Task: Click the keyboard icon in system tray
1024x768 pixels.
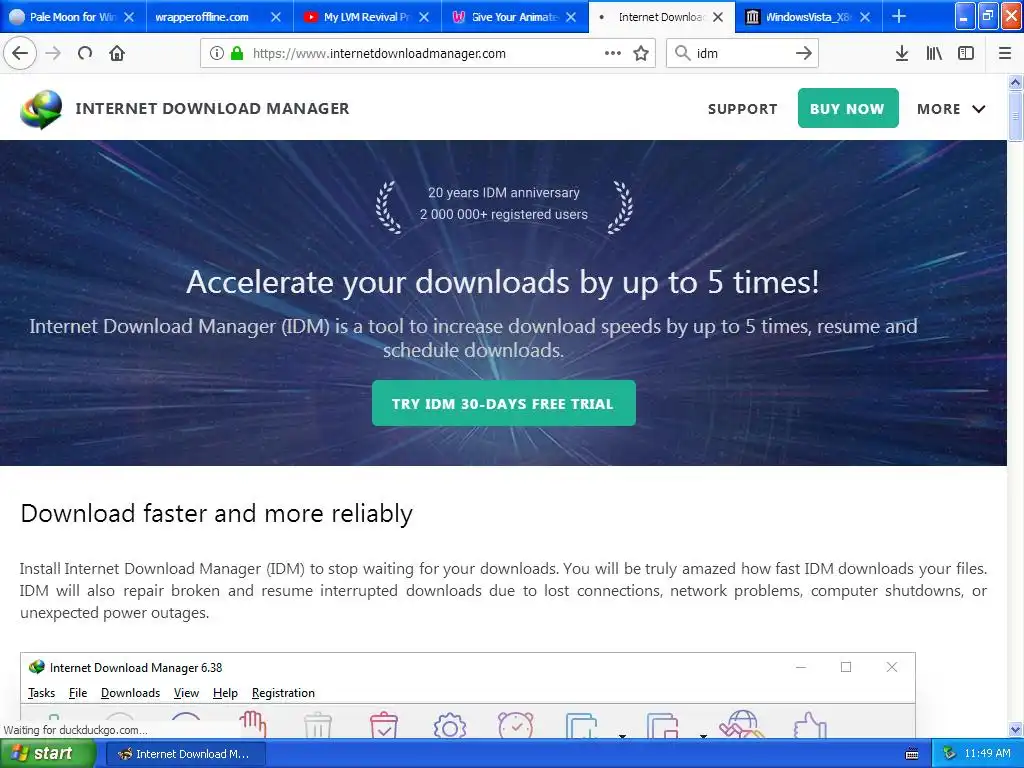Action: [x=912, y=754]
